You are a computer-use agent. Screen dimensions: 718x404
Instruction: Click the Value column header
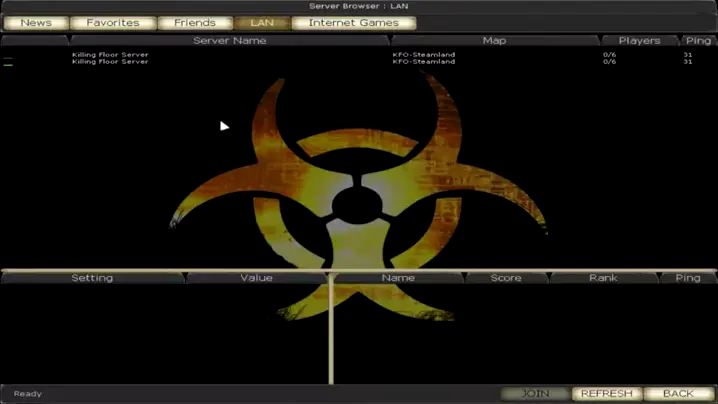coord(256,278)
